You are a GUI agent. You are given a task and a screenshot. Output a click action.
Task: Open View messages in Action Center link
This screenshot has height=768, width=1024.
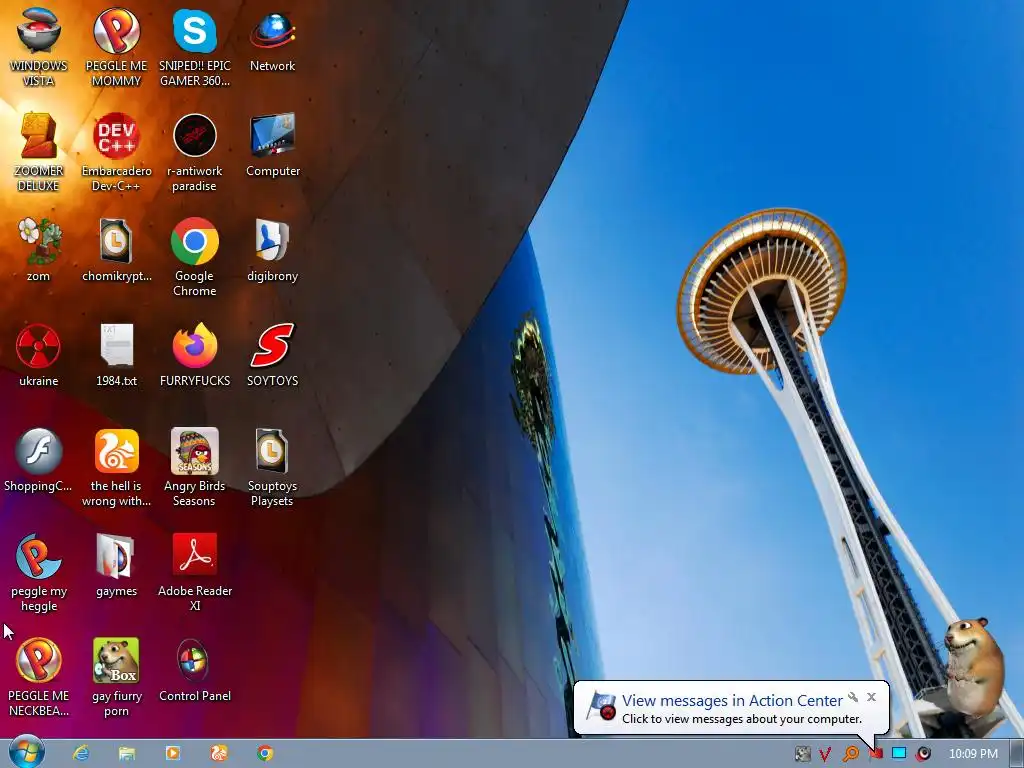pos(732,700)
